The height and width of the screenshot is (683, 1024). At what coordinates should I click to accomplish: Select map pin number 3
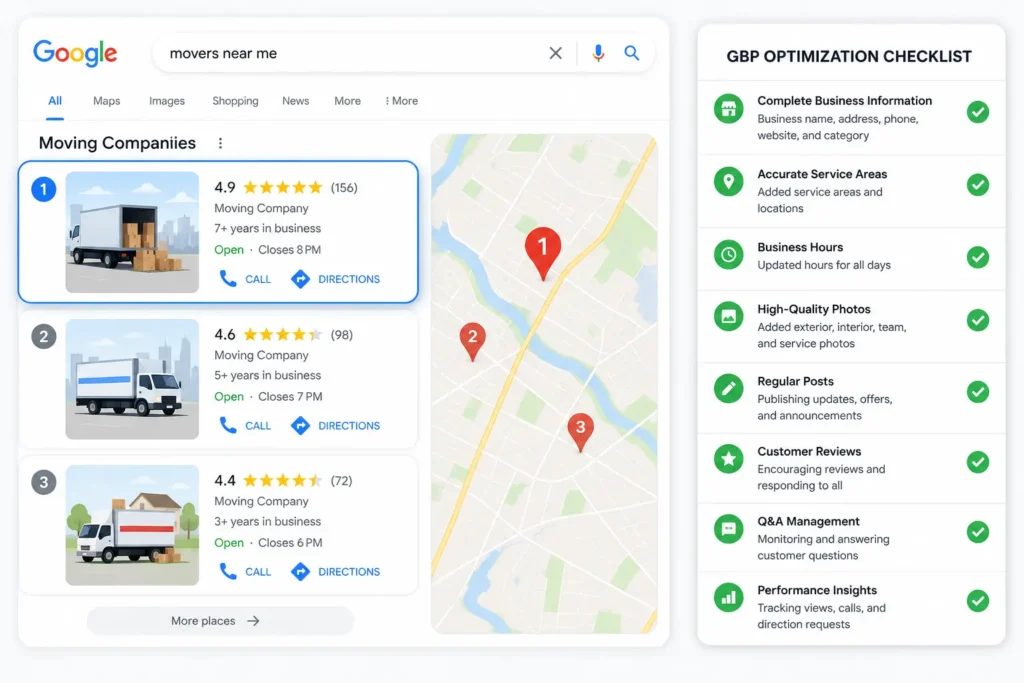(580, 432)
